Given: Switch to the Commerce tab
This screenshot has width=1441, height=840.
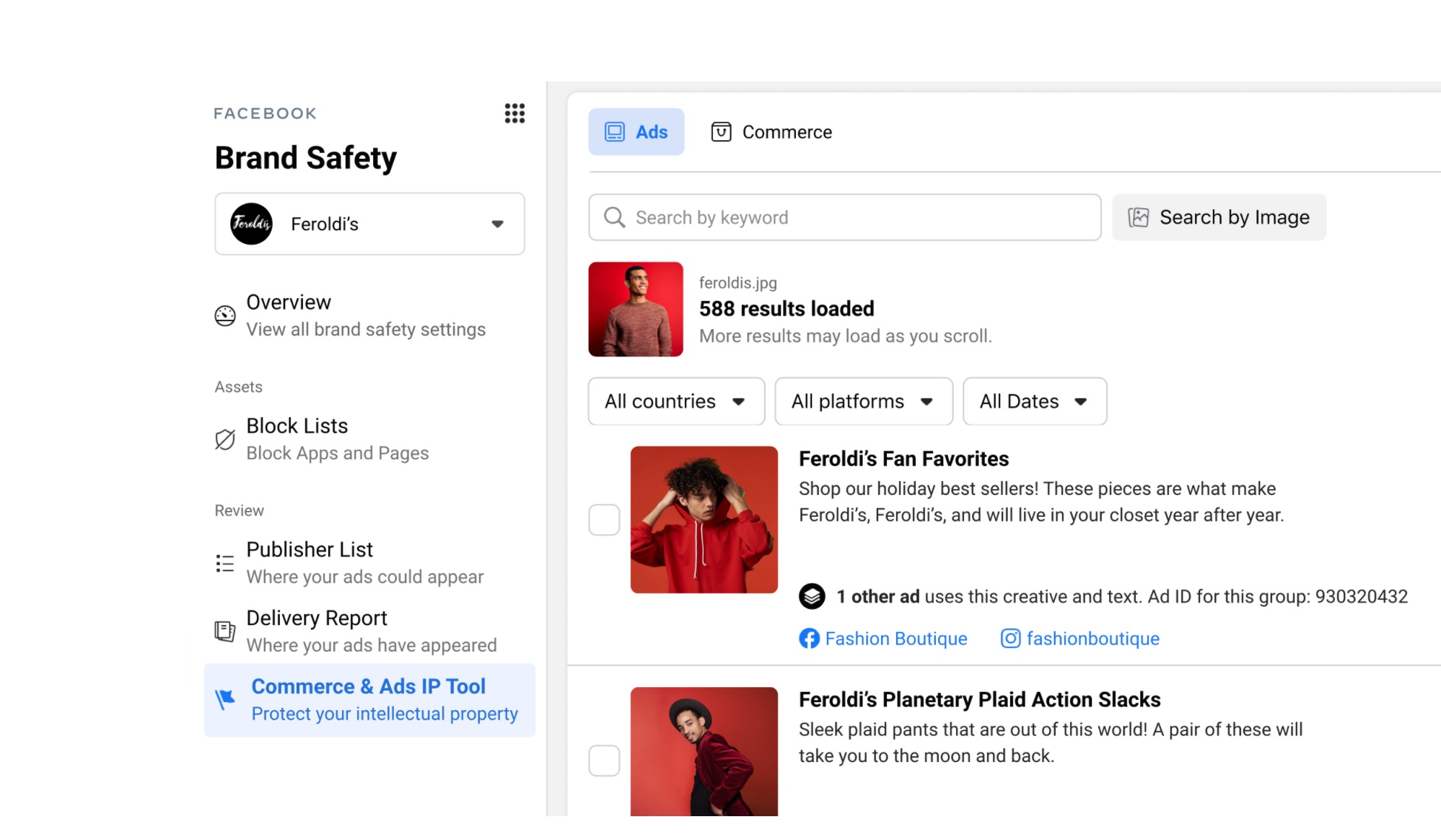Looking at the screenshot, I should coord(771,132).
